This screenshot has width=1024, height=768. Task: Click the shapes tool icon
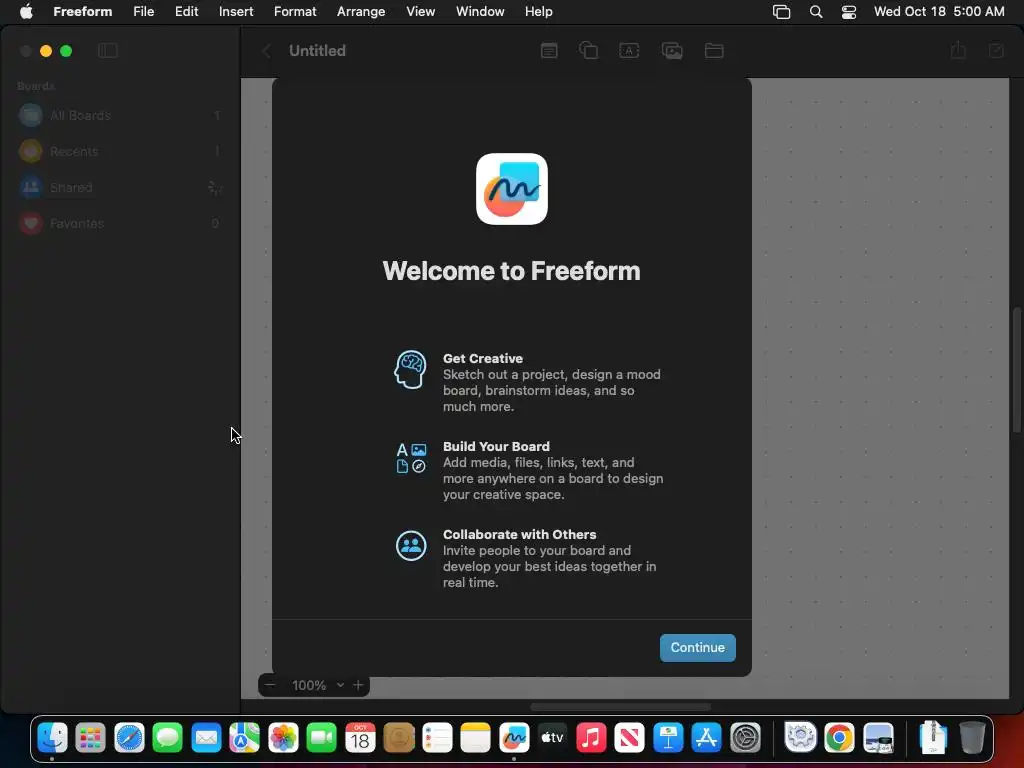tap(588, 50)
